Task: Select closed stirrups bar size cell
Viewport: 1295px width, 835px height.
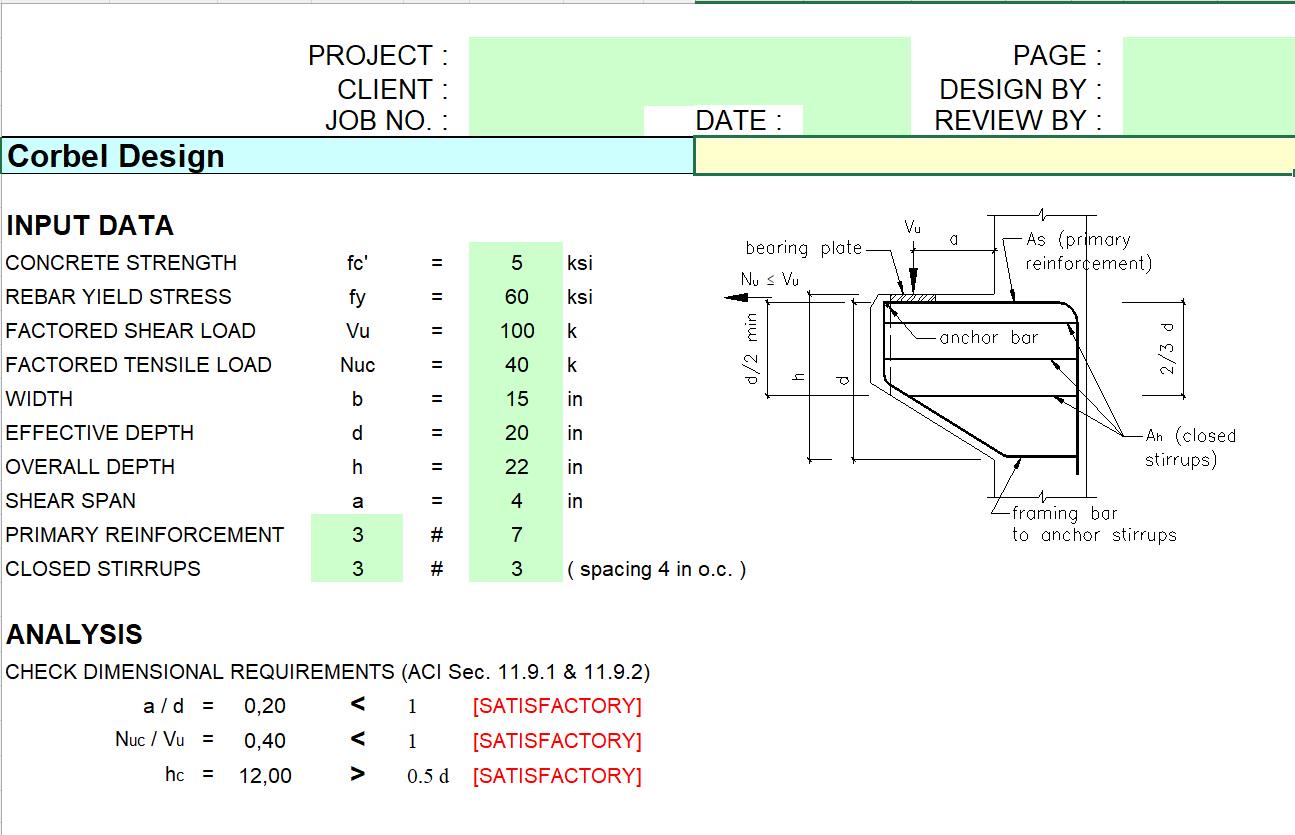Action: [516, 569]
